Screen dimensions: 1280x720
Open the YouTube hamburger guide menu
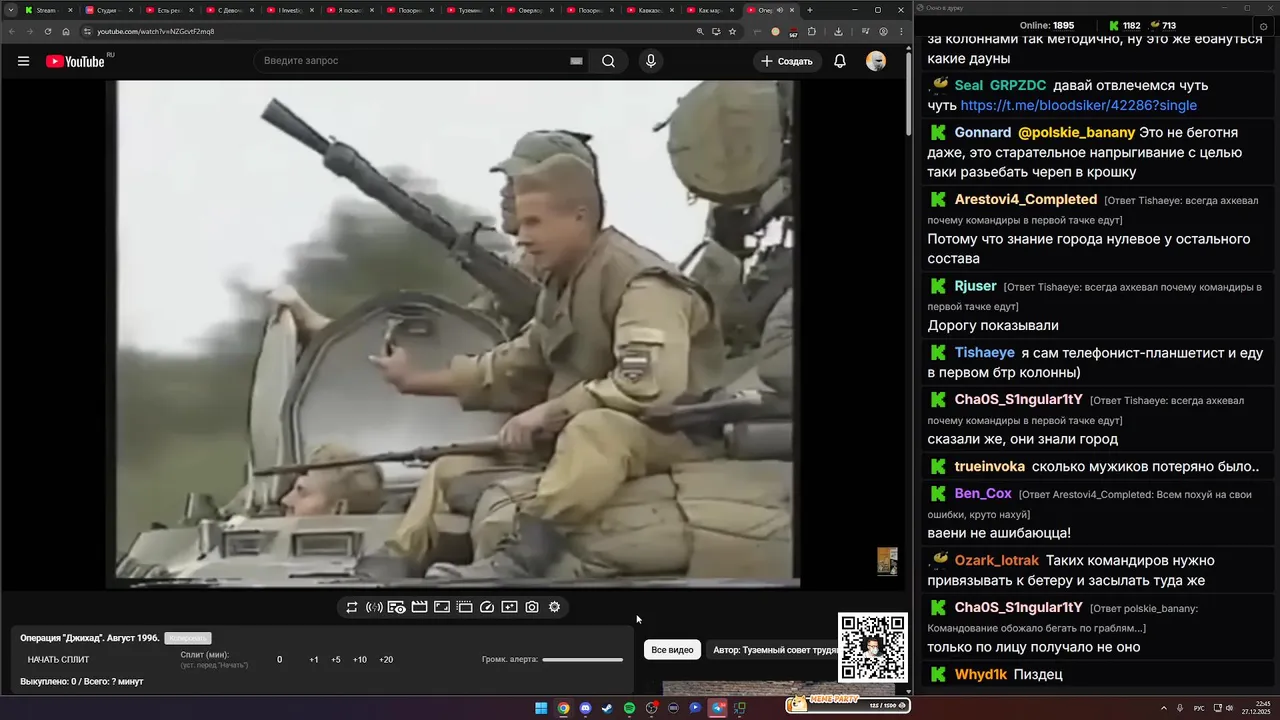[23, 61]
